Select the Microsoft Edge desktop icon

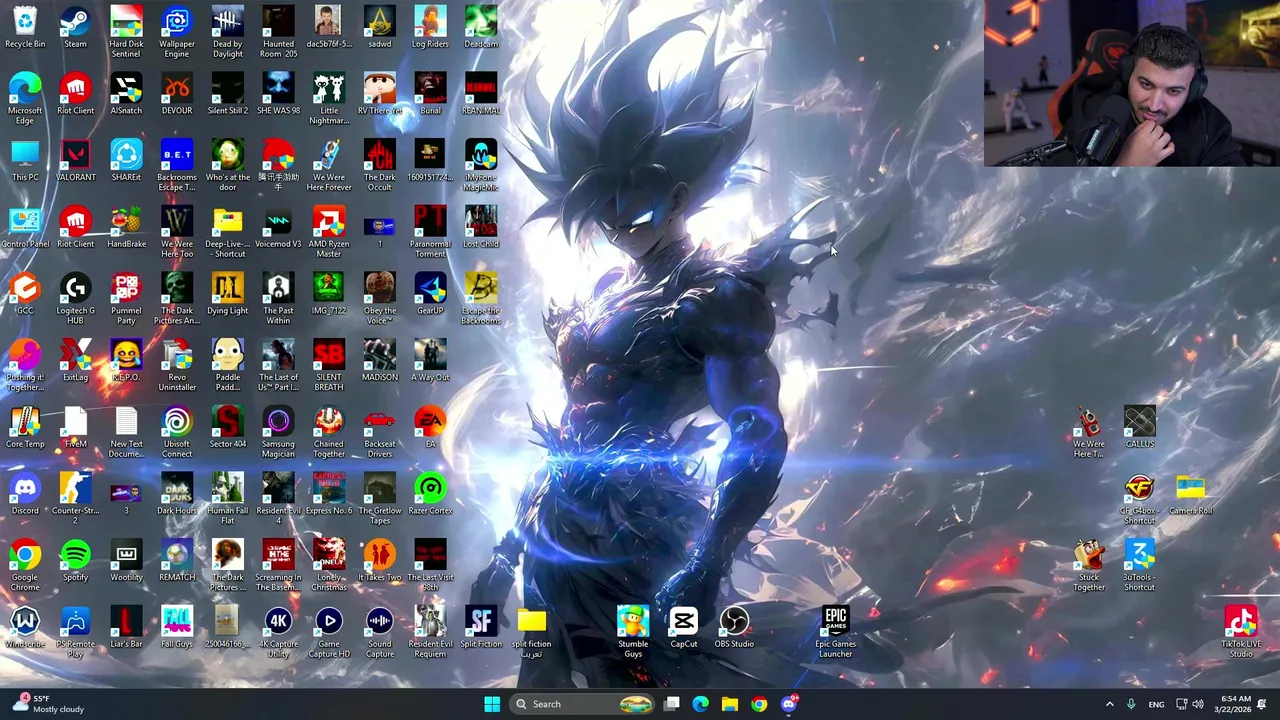[x=25, y=99]
